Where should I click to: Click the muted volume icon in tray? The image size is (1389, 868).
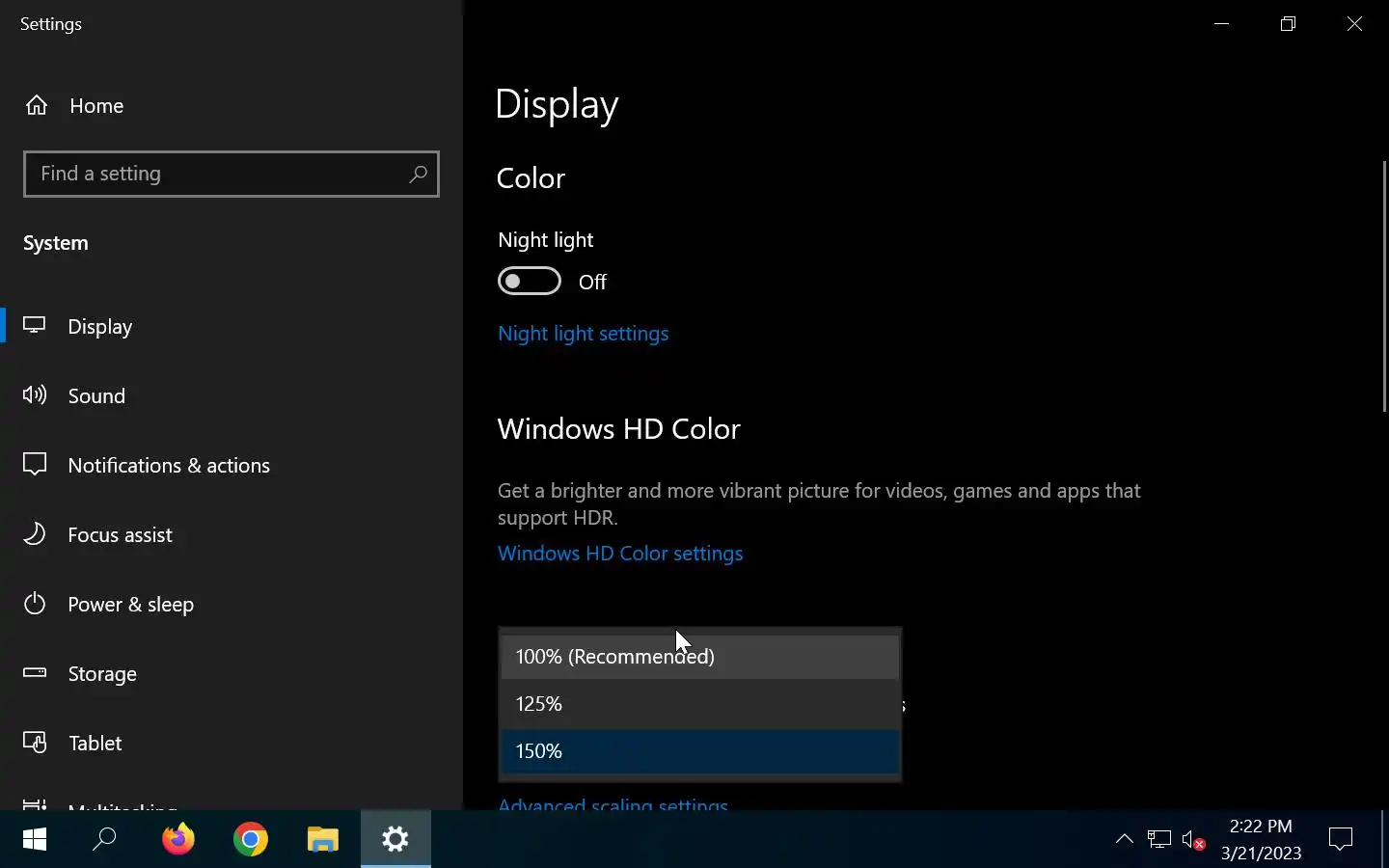click(1193, 841)
